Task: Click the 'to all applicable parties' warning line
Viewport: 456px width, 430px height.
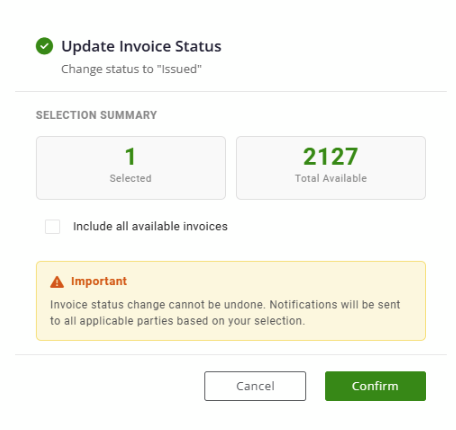Action: (x=177, y=321)
